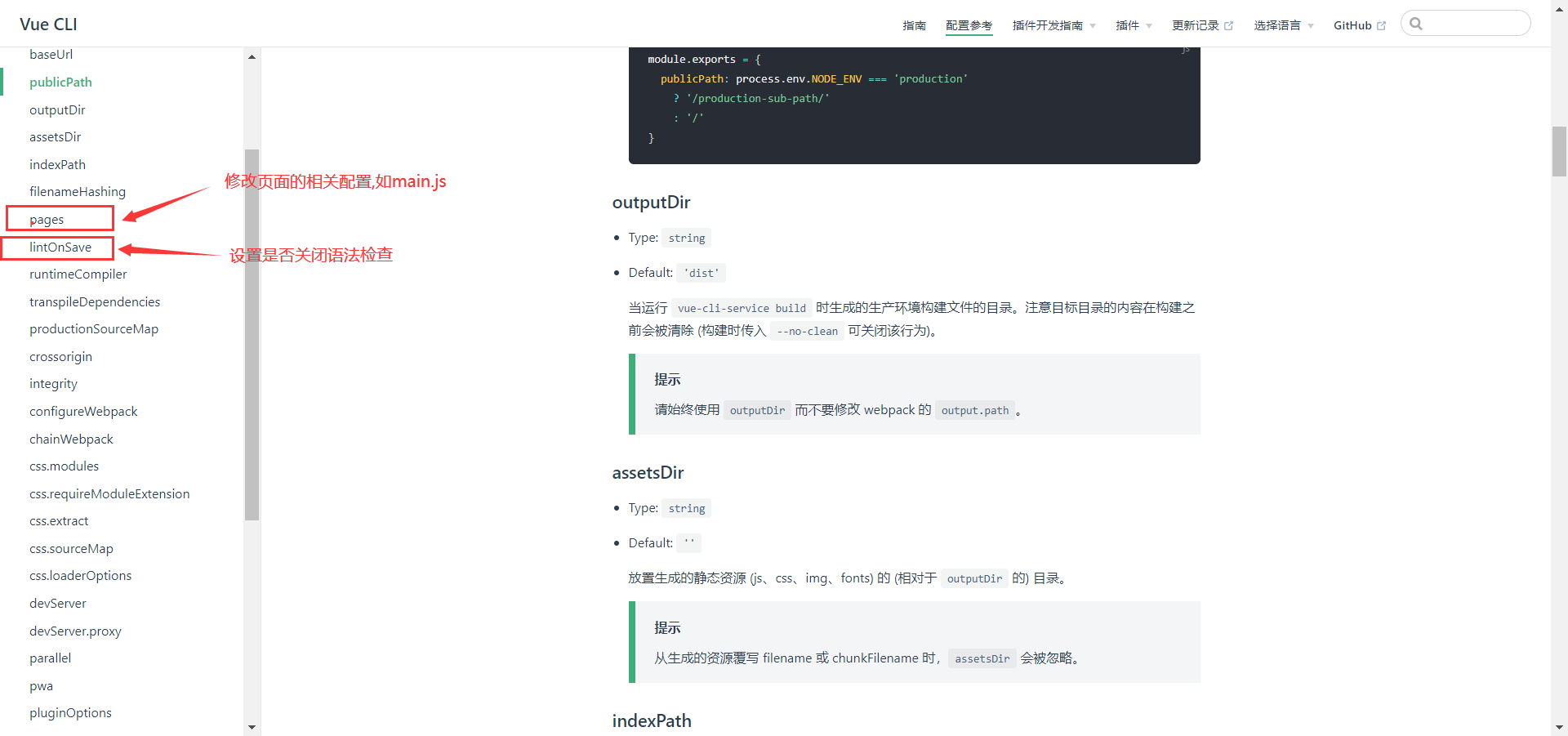
Task: Open css.loaderOptions sidebar entry
Action: click(80, 575)
